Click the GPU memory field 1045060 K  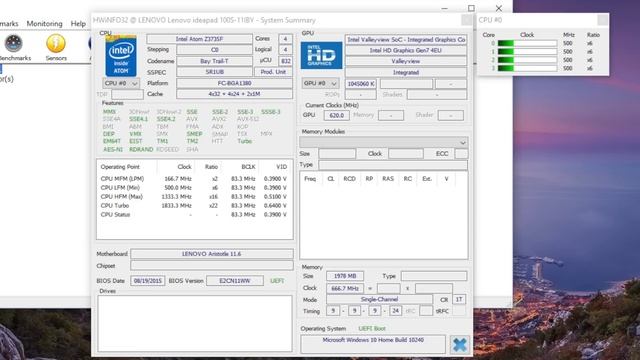pos(361,84)
